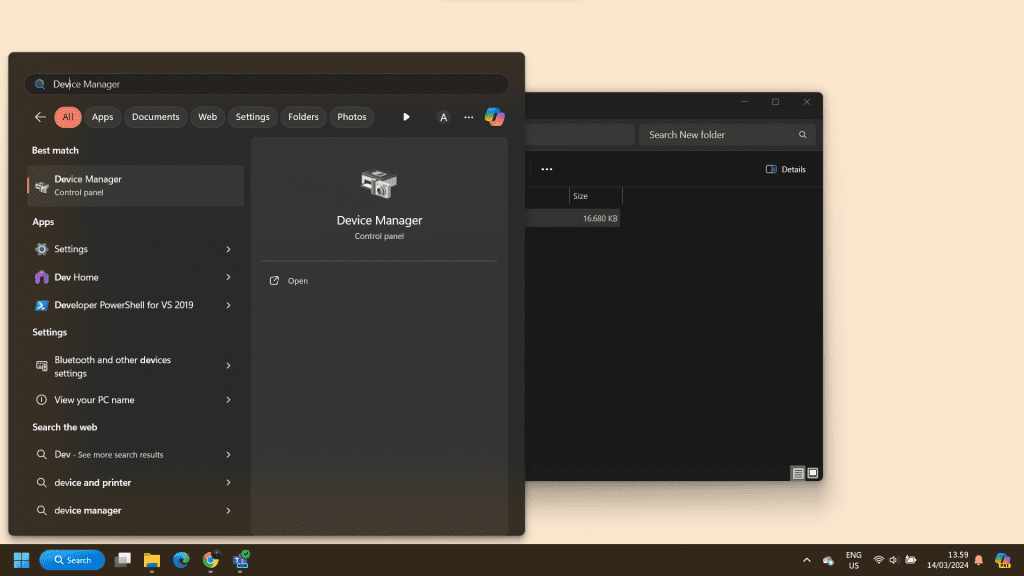Click Open for Device Manager
Screen dimensions: 1024x576
coord(297,281)
